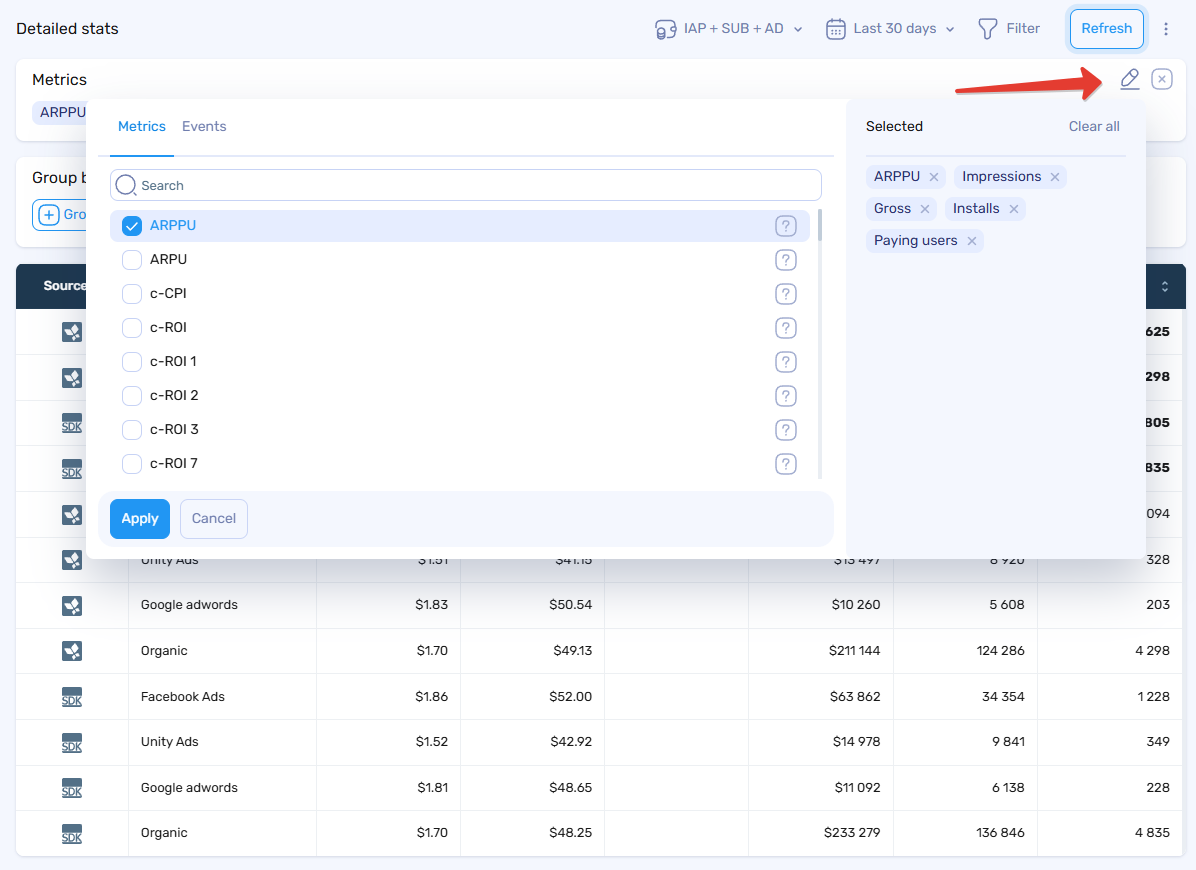
Task: Check the ARPU metric checkbox
Action: pyautogui.click(x=132, y=260)
